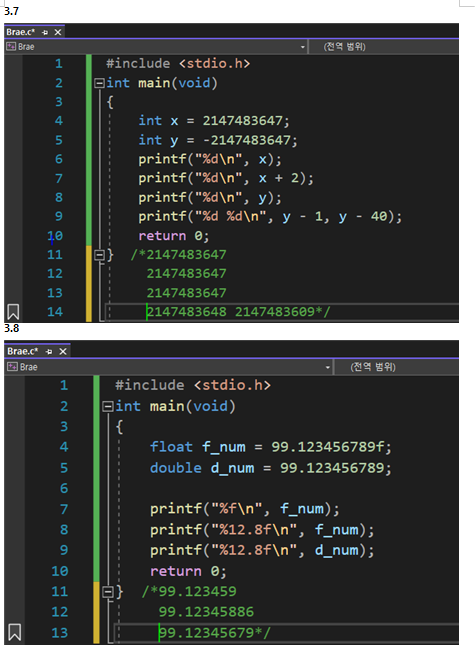Click the line 'int x = 2147483647;'
The image size is (475, 667).
214,121
